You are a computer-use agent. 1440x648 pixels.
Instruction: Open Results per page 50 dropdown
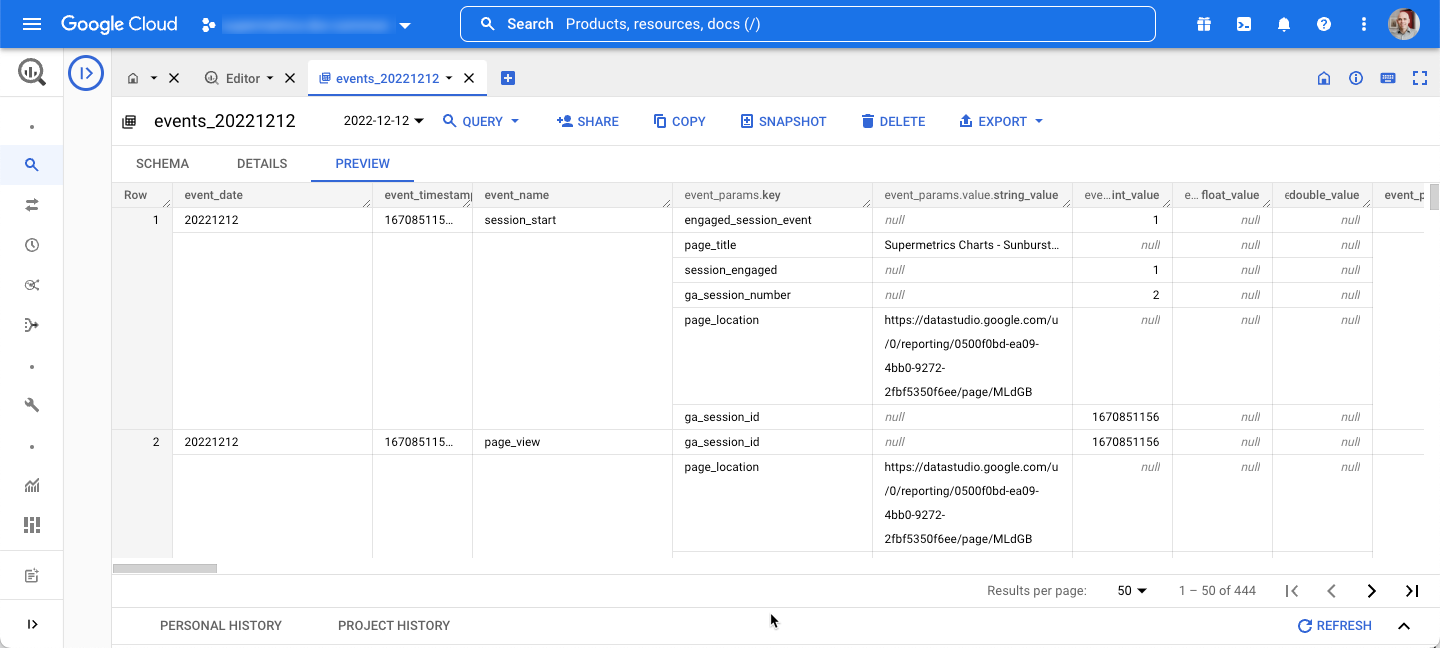(1132, 591)
